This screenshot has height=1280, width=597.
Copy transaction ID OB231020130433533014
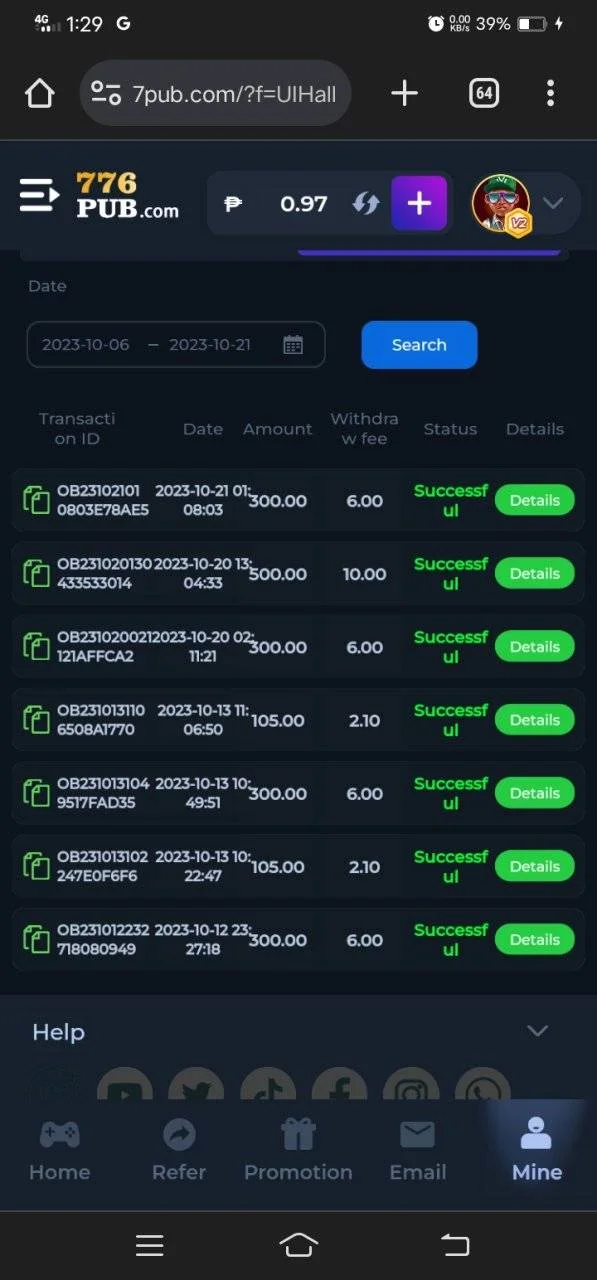[37, 574]
